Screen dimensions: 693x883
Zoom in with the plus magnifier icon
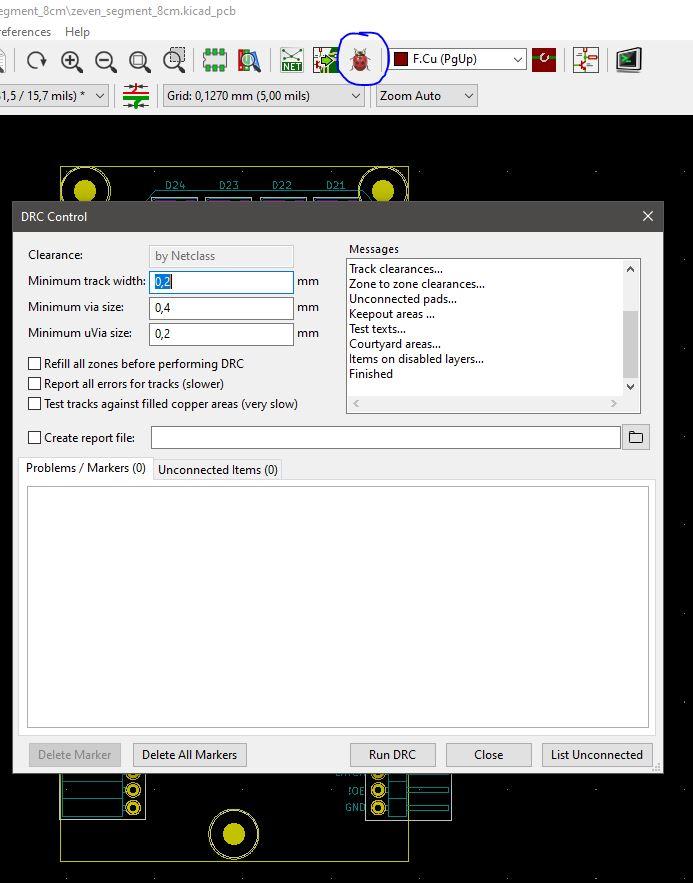71,60
